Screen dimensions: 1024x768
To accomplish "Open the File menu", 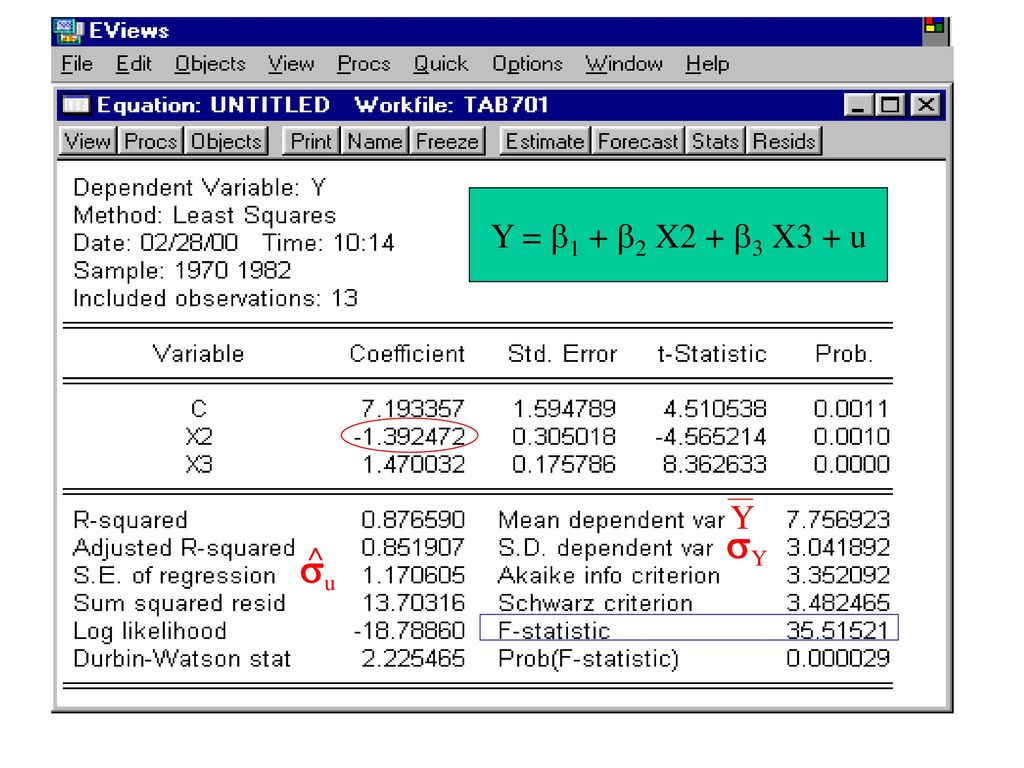I will point(77,64).
